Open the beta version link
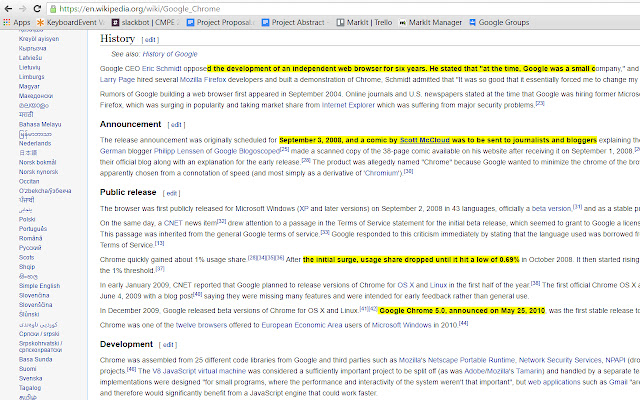This screenshot has width=640, height=400. pyautogui.click(x=551, y=209)
